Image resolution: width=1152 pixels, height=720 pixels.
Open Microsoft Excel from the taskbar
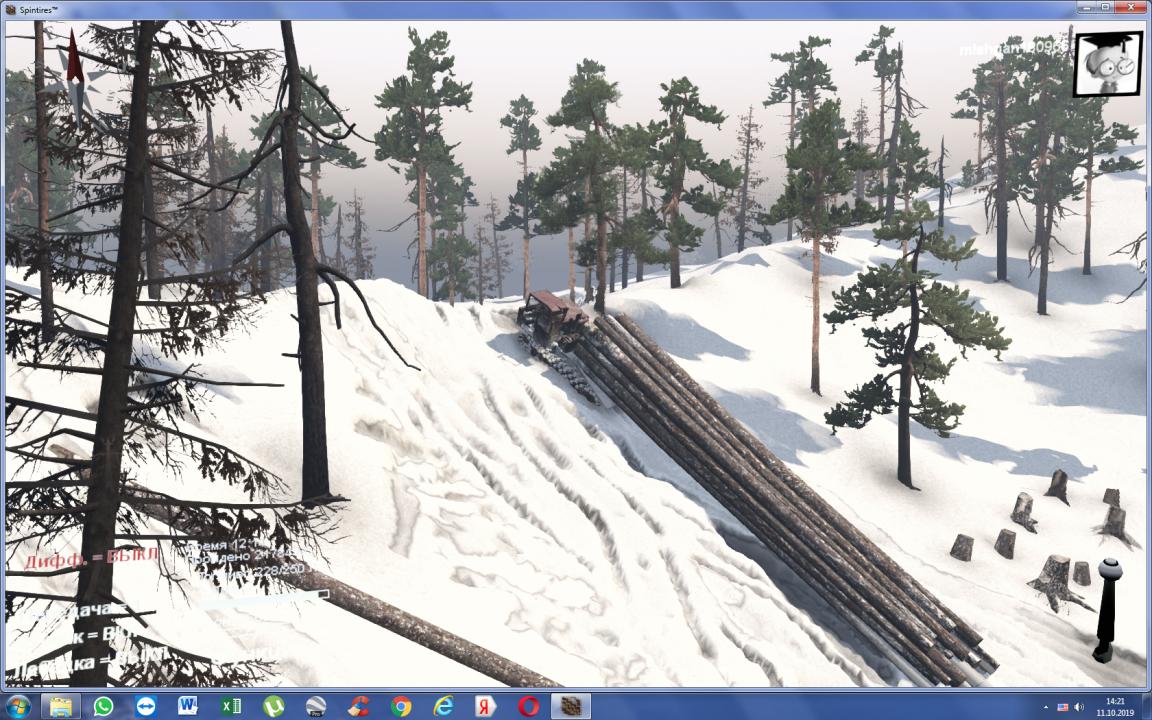pos(231,706)
